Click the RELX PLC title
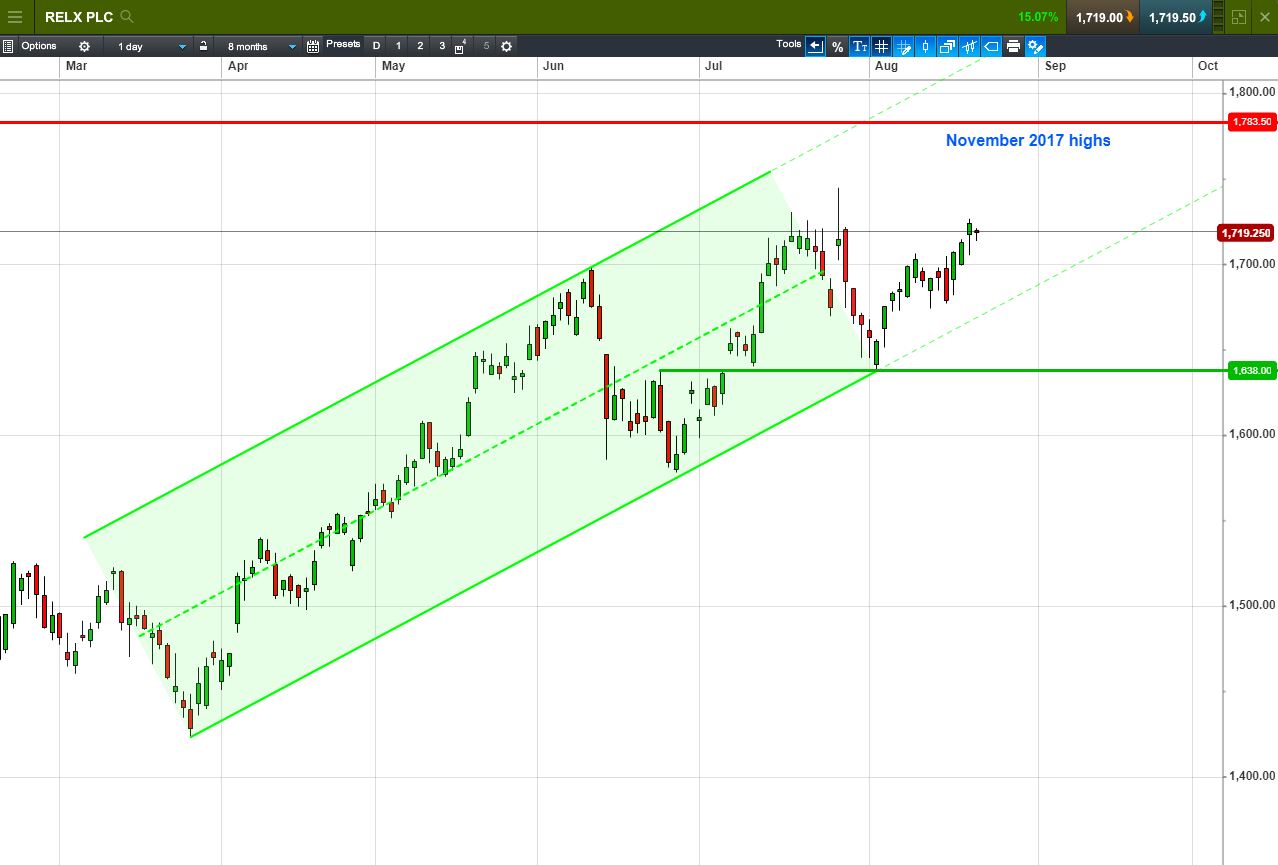This screenshot has width=1278, height=865. click(79, 17)
